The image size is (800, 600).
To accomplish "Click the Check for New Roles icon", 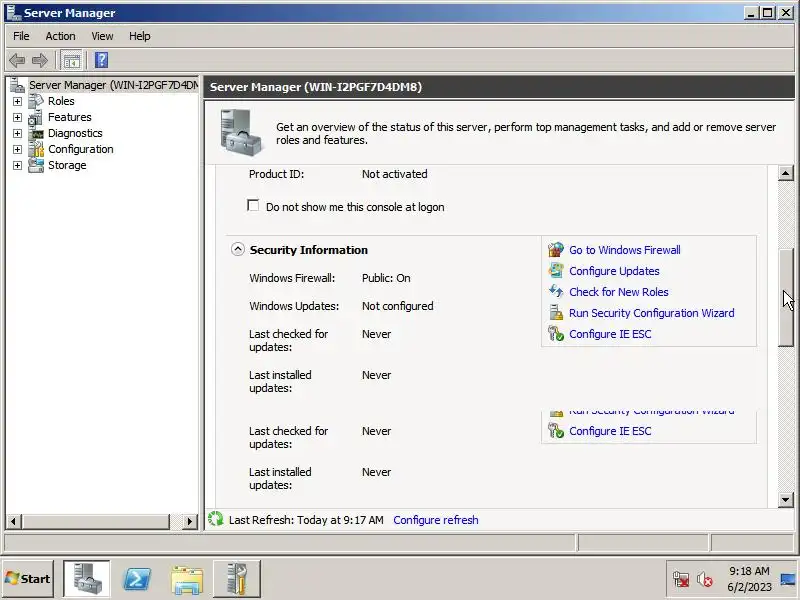I will (556, 292).
